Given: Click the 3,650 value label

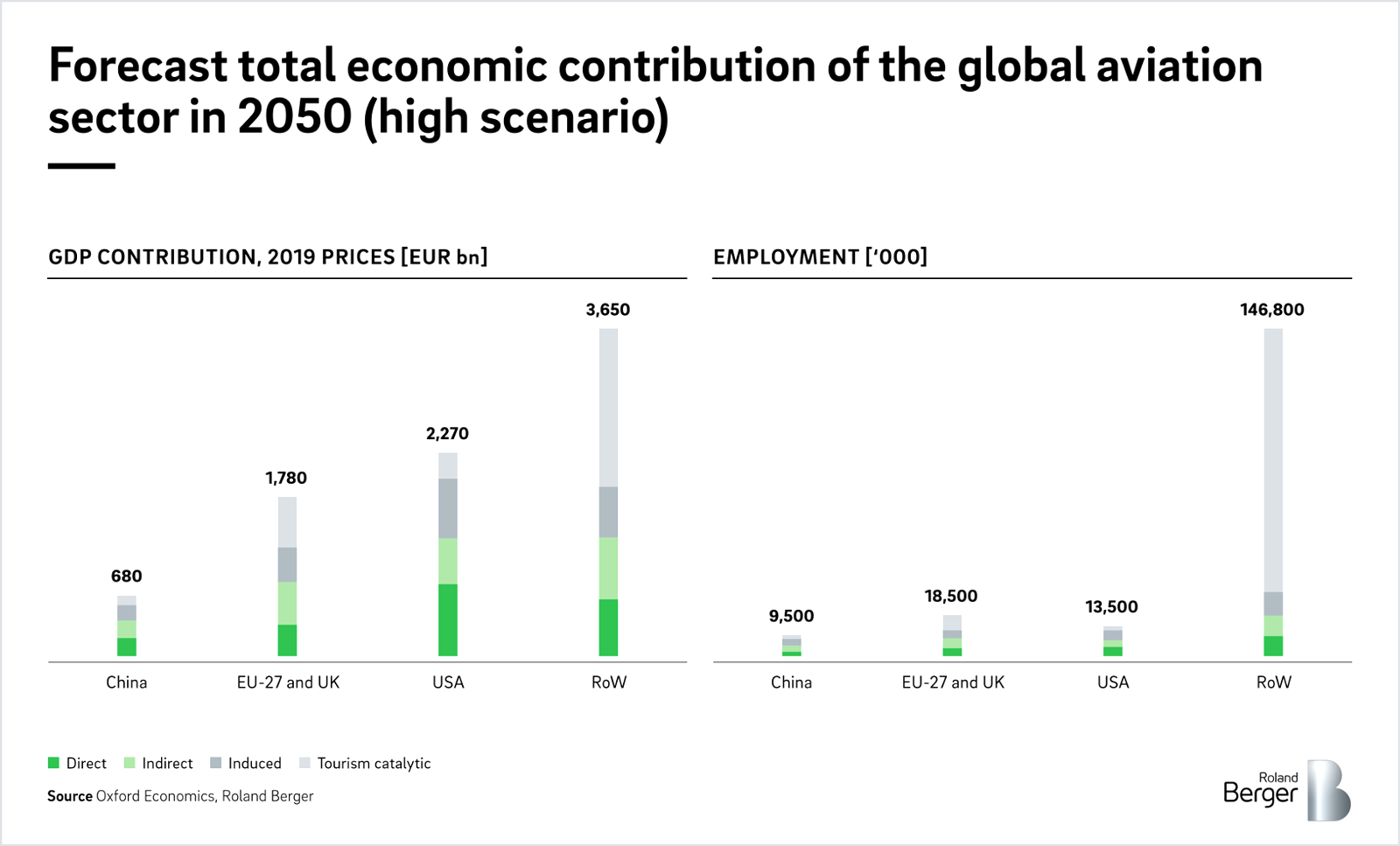Looking at the screenshot, I should click(x=607, y=310).
